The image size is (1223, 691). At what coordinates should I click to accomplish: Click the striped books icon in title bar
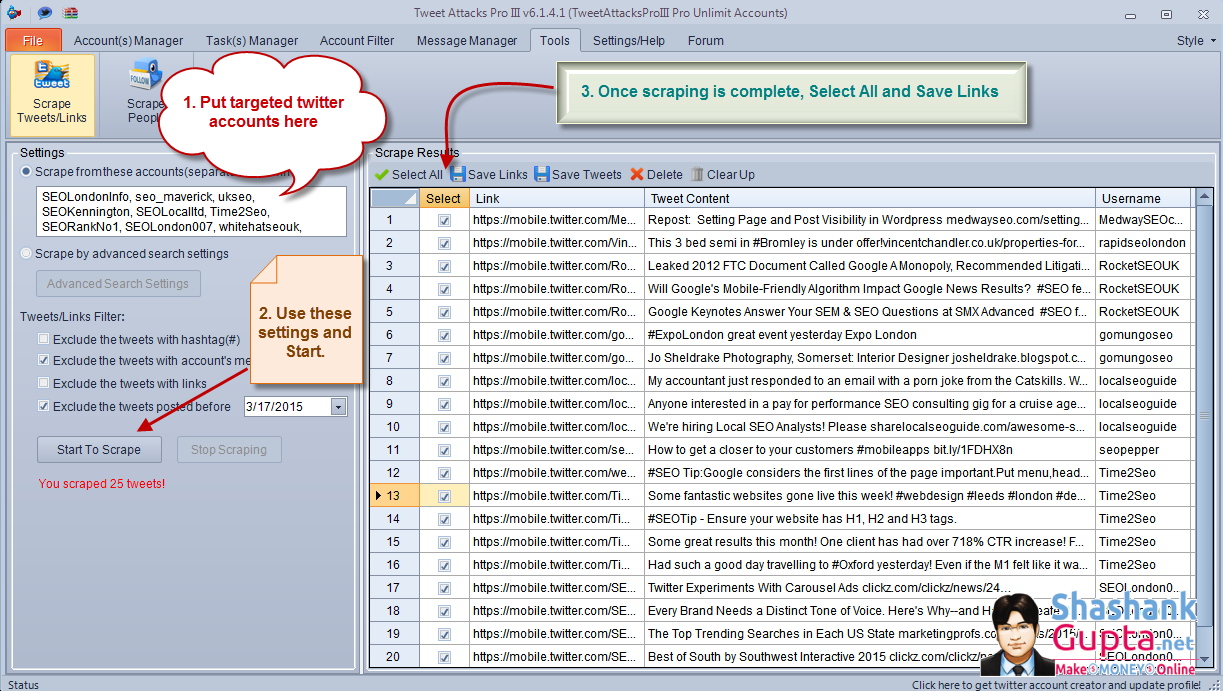[71, 13]
